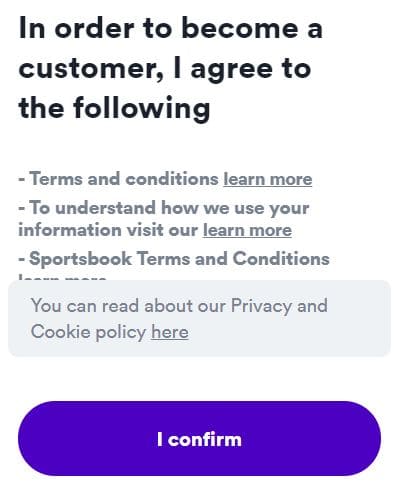Click partially hidden learn more under Sportsbook Terms

pos(62,277)
